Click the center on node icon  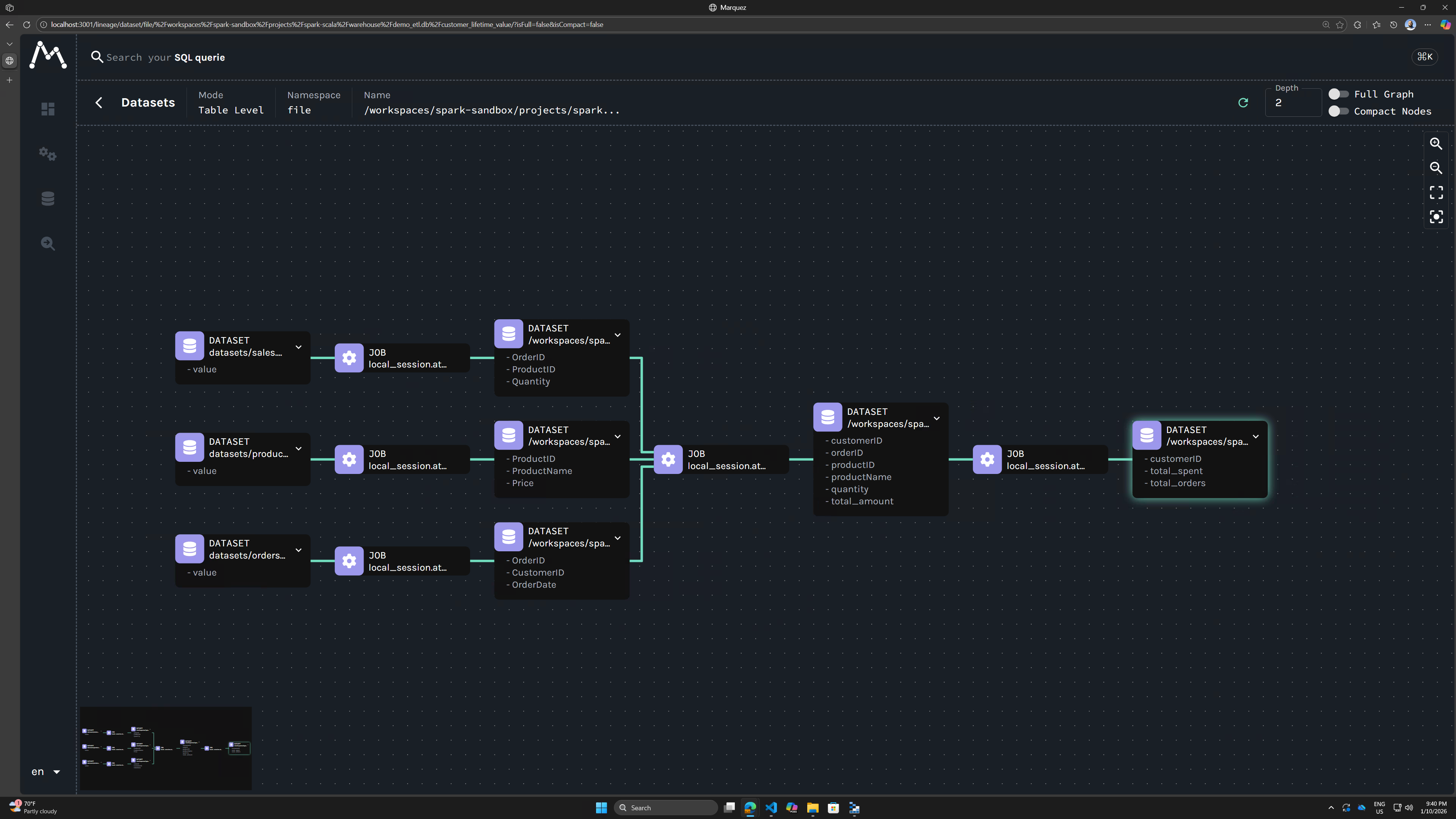pyautogui.click(x=1436, y=217)
